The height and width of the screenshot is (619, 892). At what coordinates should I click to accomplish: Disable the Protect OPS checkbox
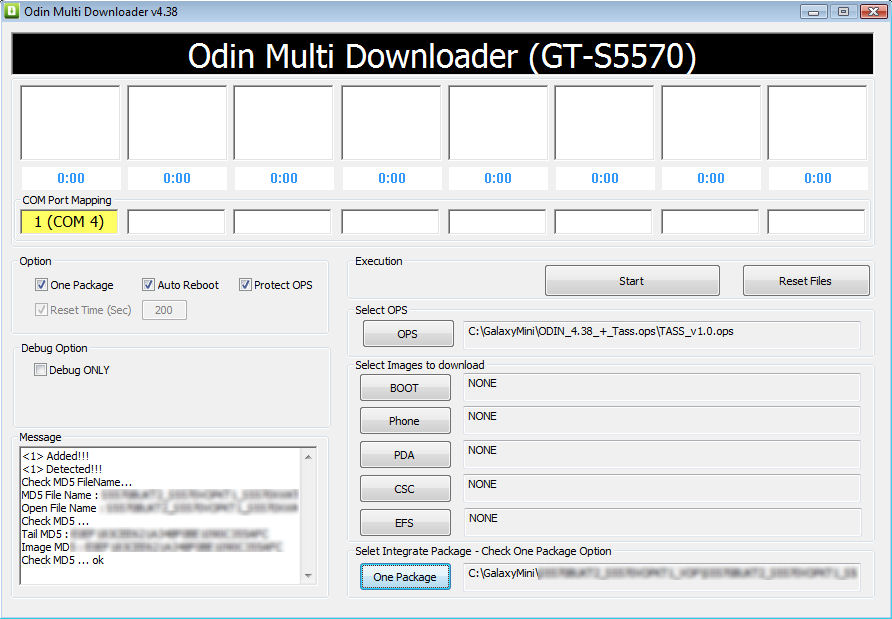245,285
